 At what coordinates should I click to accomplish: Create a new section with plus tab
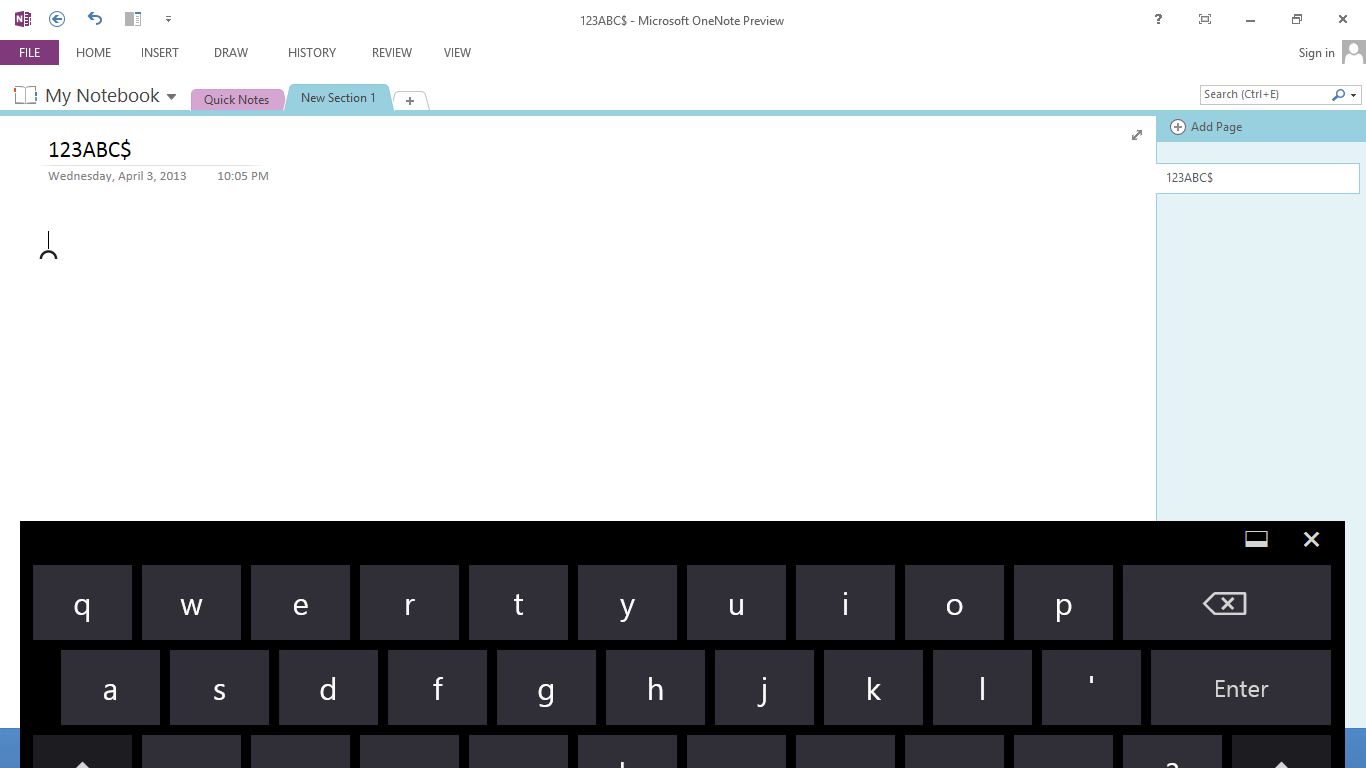[410, 101]
